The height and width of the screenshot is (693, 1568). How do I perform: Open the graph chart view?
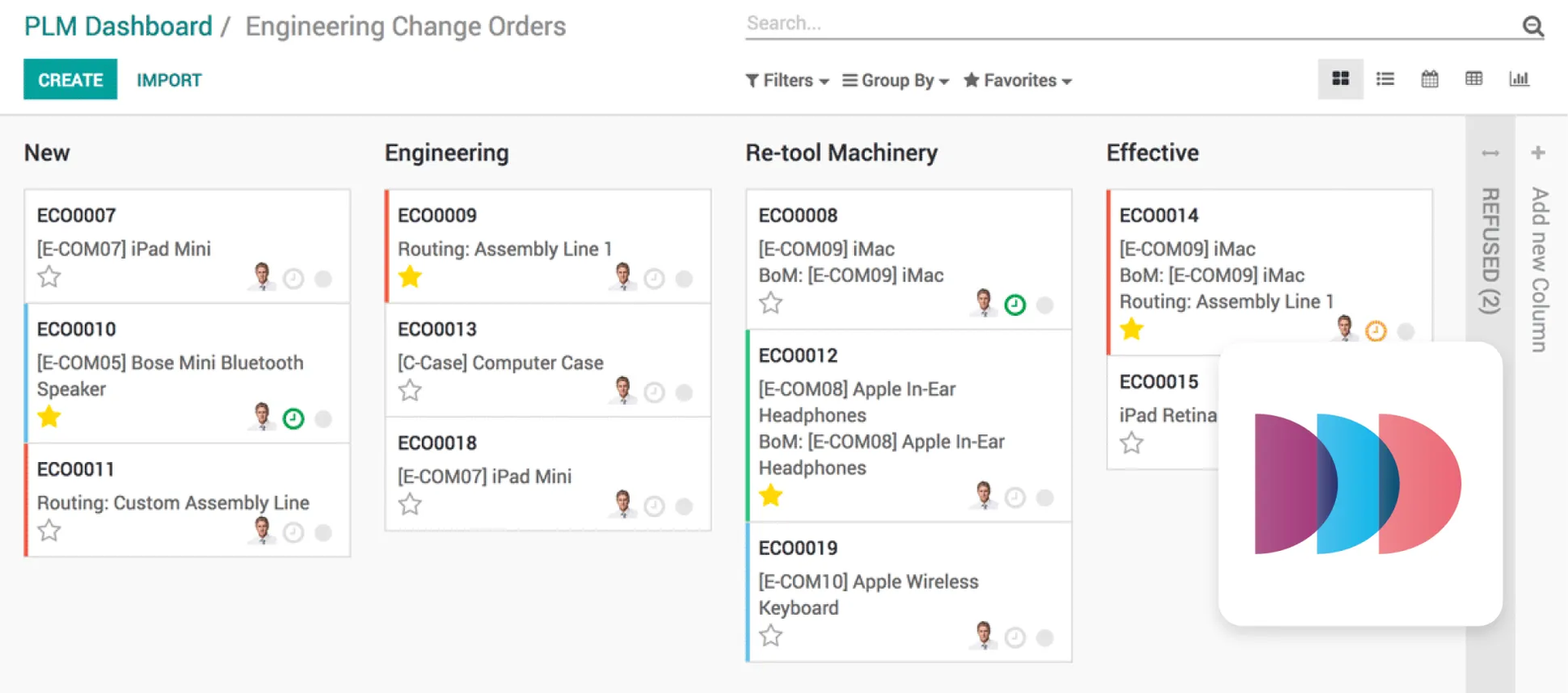pyautogui.click(x=1519, y=79)
